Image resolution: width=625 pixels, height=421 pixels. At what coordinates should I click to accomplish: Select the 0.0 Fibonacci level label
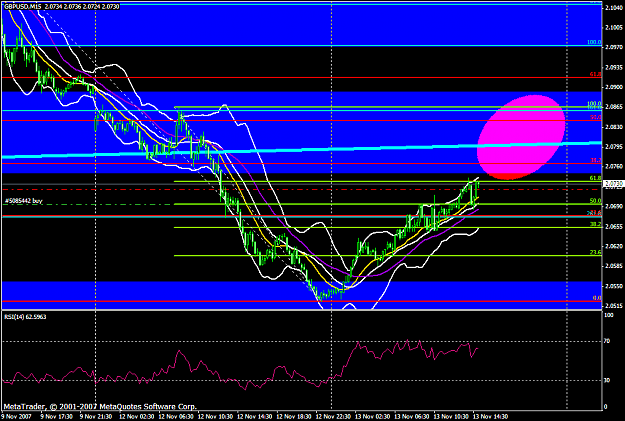point(597,298)
